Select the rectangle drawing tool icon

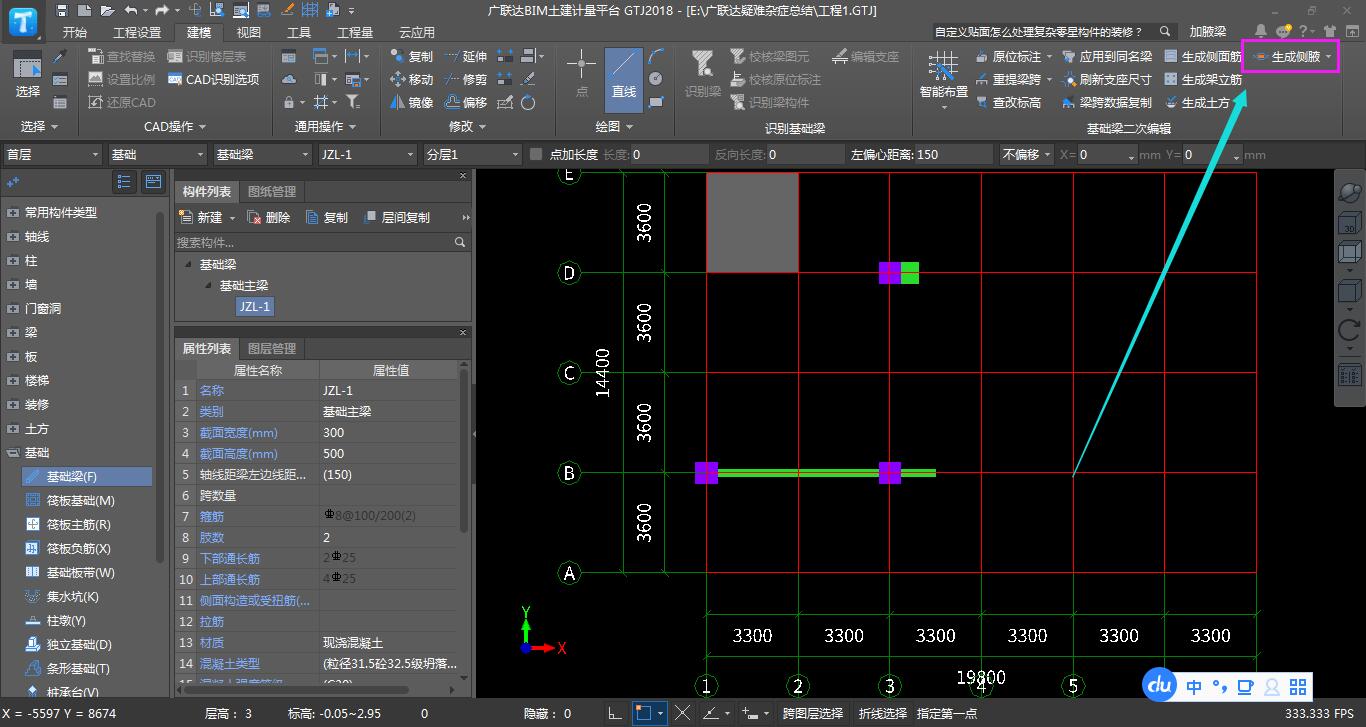coord(656,102)
